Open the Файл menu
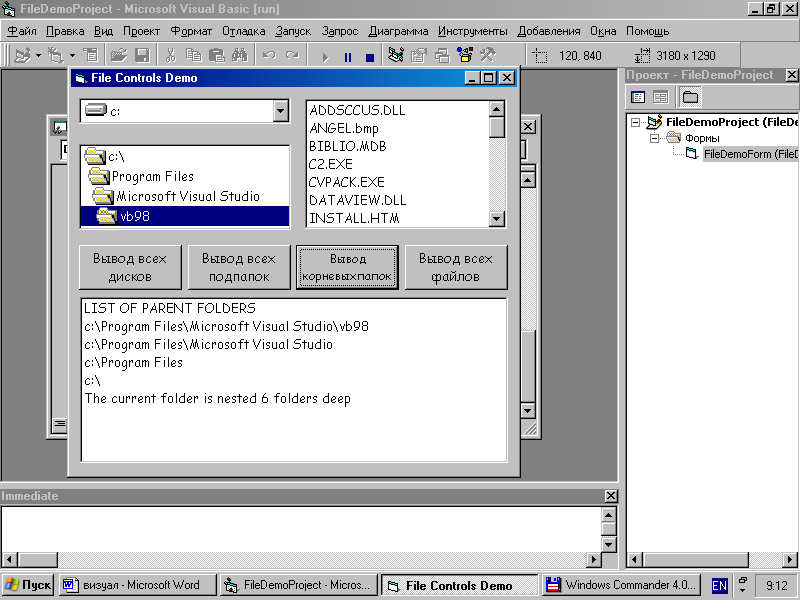 [22, 31]
